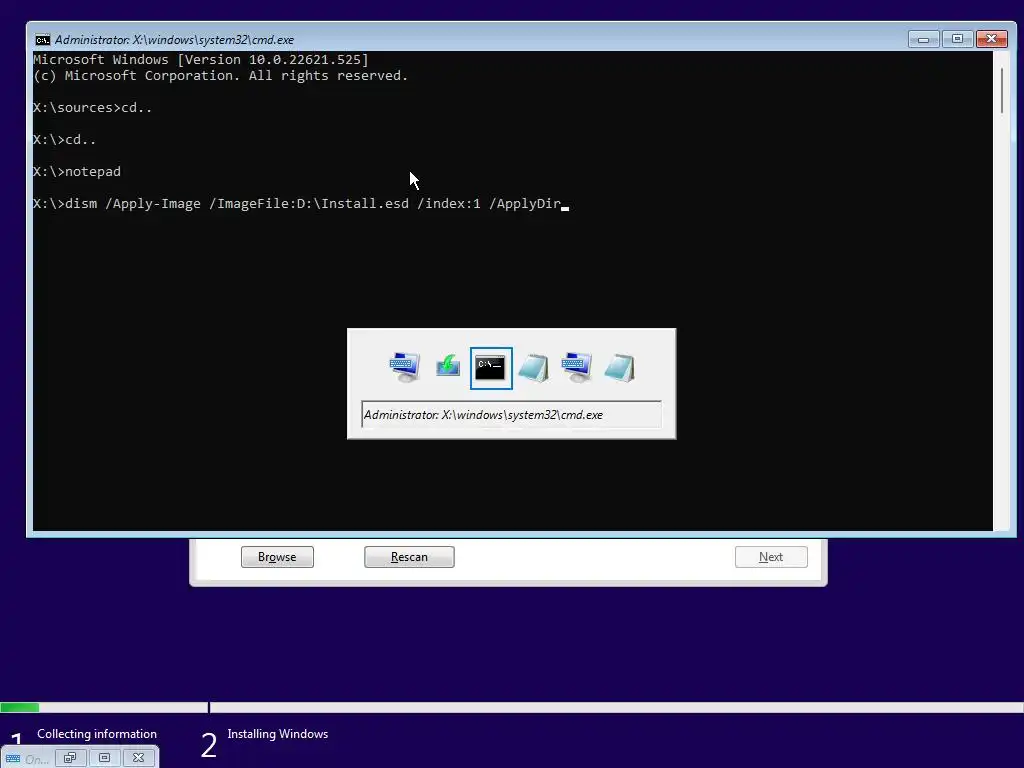Image resolution: width=1024 pixels, height=768 pixels.
Task: Click the installation progress bar at the bottom
Action: click(512, 707)
